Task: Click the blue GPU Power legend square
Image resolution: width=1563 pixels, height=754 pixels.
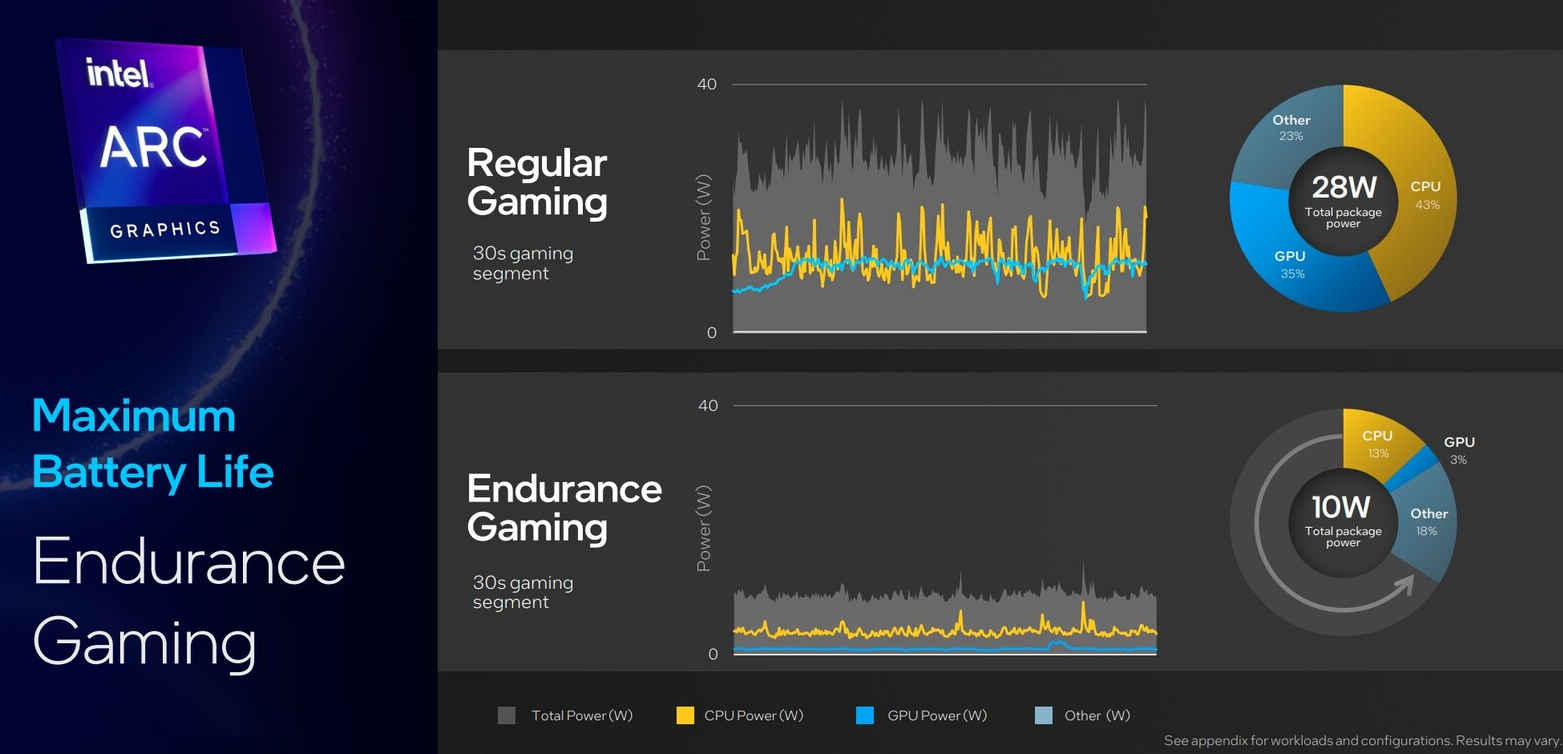Action: pos(865,715)
